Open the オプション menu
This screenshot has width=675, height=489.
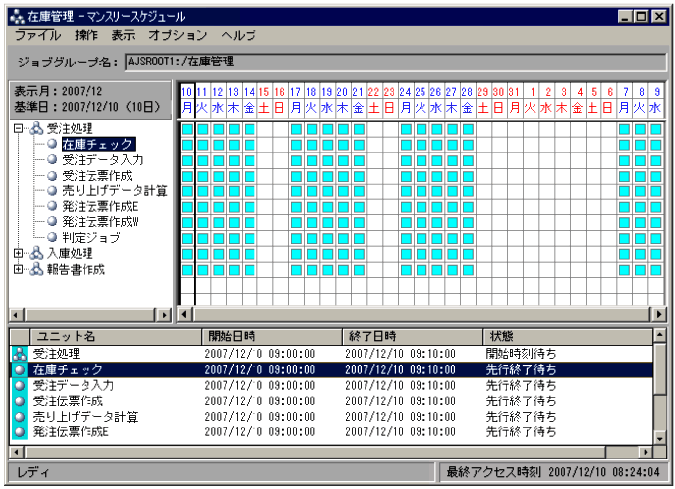178,35
